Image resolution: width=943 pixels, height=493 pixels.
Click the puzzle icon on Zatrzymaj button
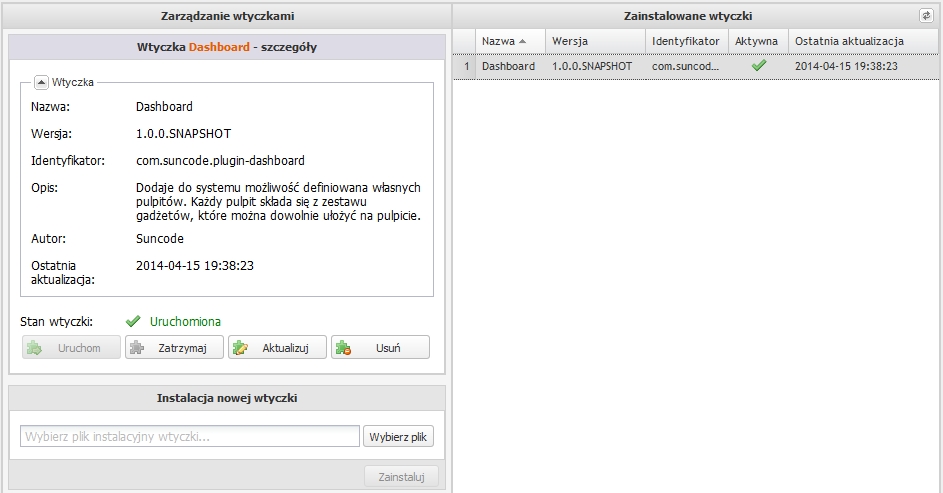pyautogui.click(x=137, y=348)
